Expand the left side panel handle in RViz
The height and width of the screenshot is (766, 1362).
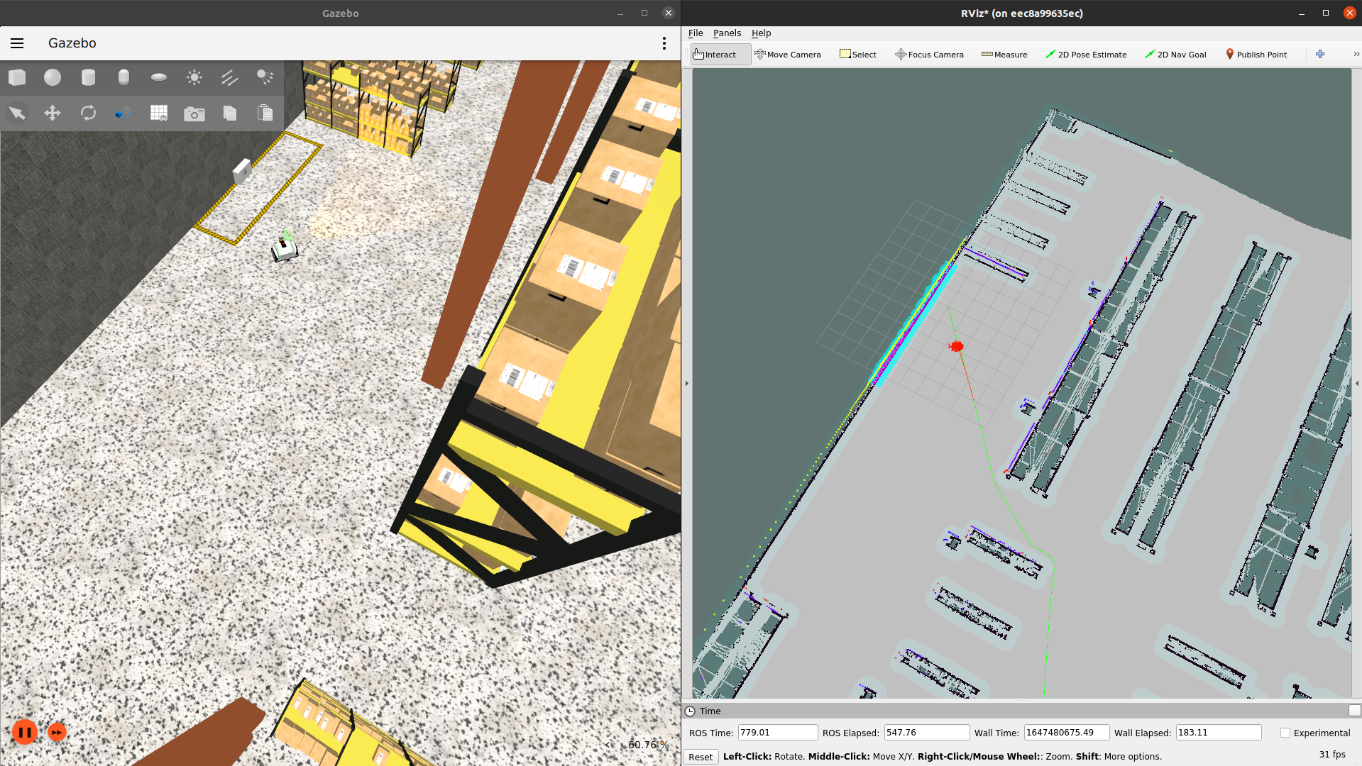(x=686, y=383)
